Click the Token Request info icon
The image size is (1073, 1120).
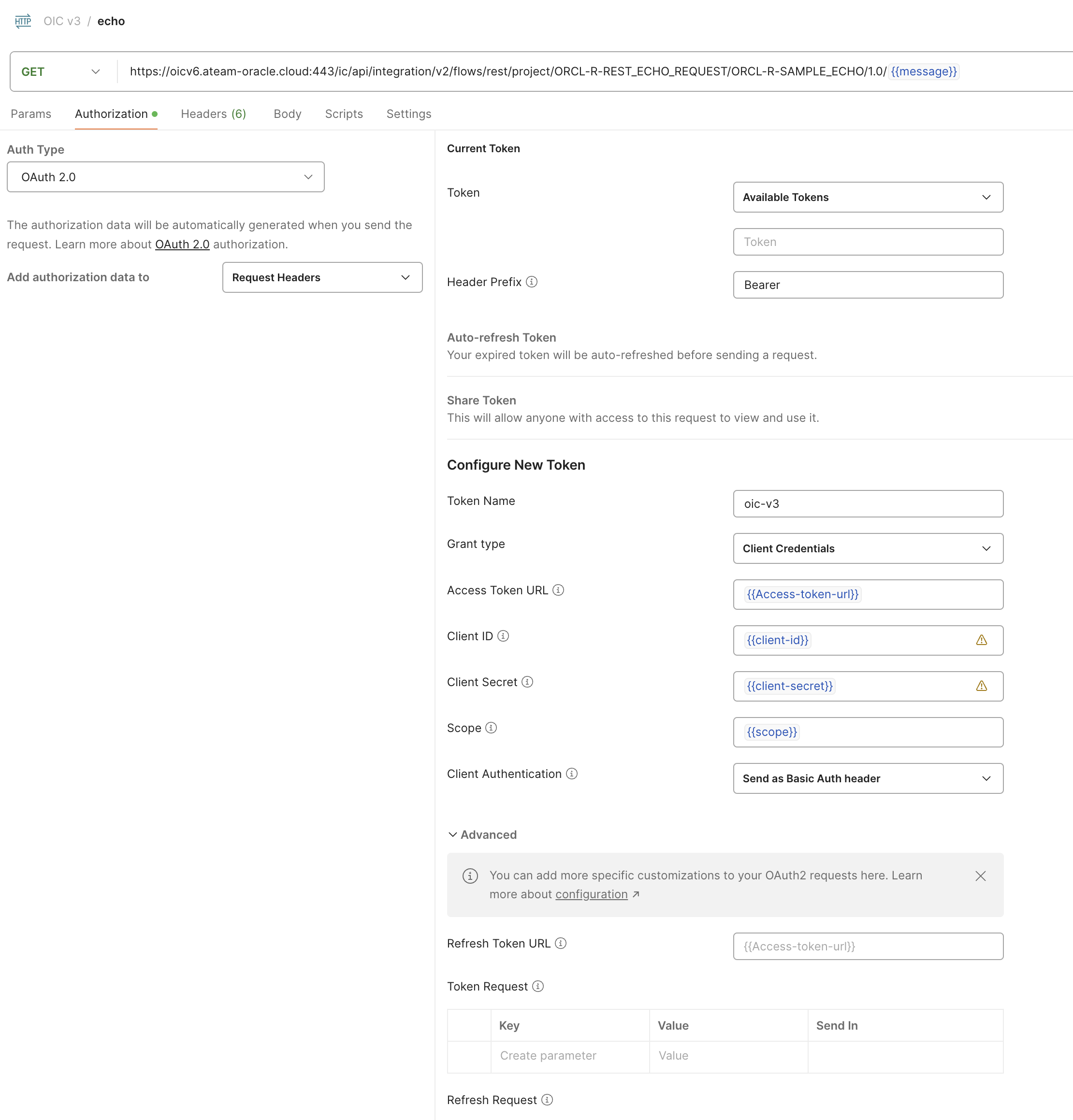pyautogui.click(x=538, y=986)
